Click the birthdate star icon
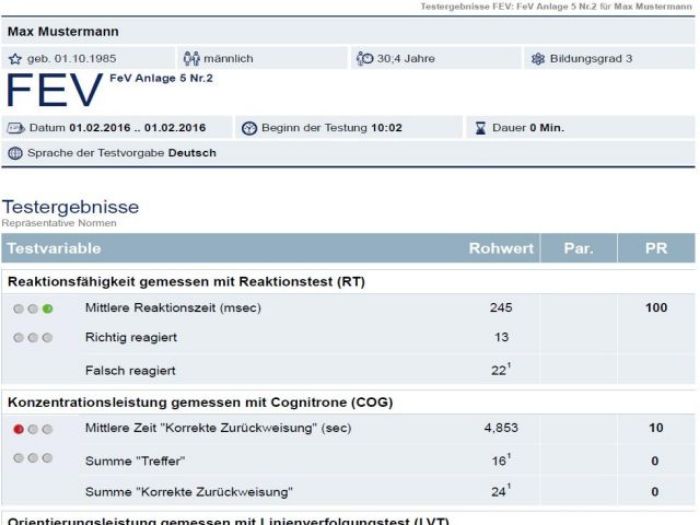This screenshot has height=525, width=700. pyautogui.click(x=15, y=59)
